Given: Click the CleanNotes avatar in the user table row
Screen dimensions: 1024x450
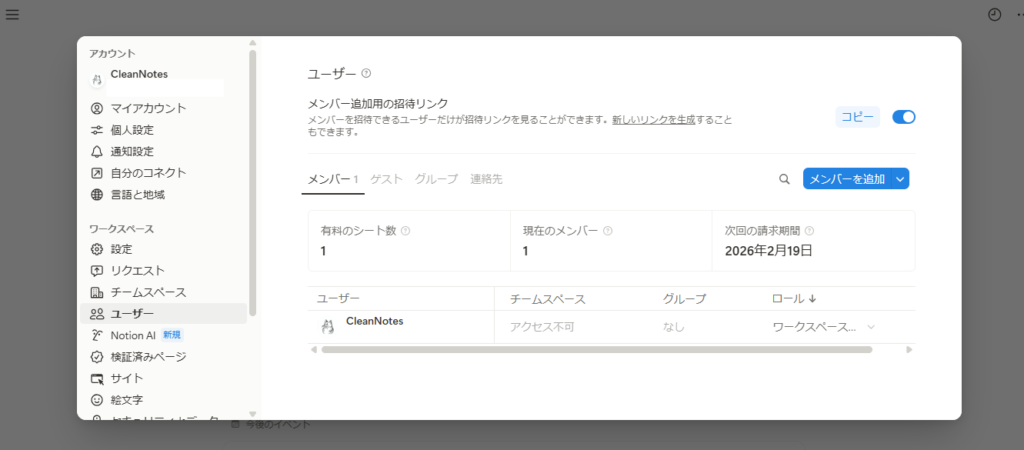Looking at the screenshot, I should point(328,327).
